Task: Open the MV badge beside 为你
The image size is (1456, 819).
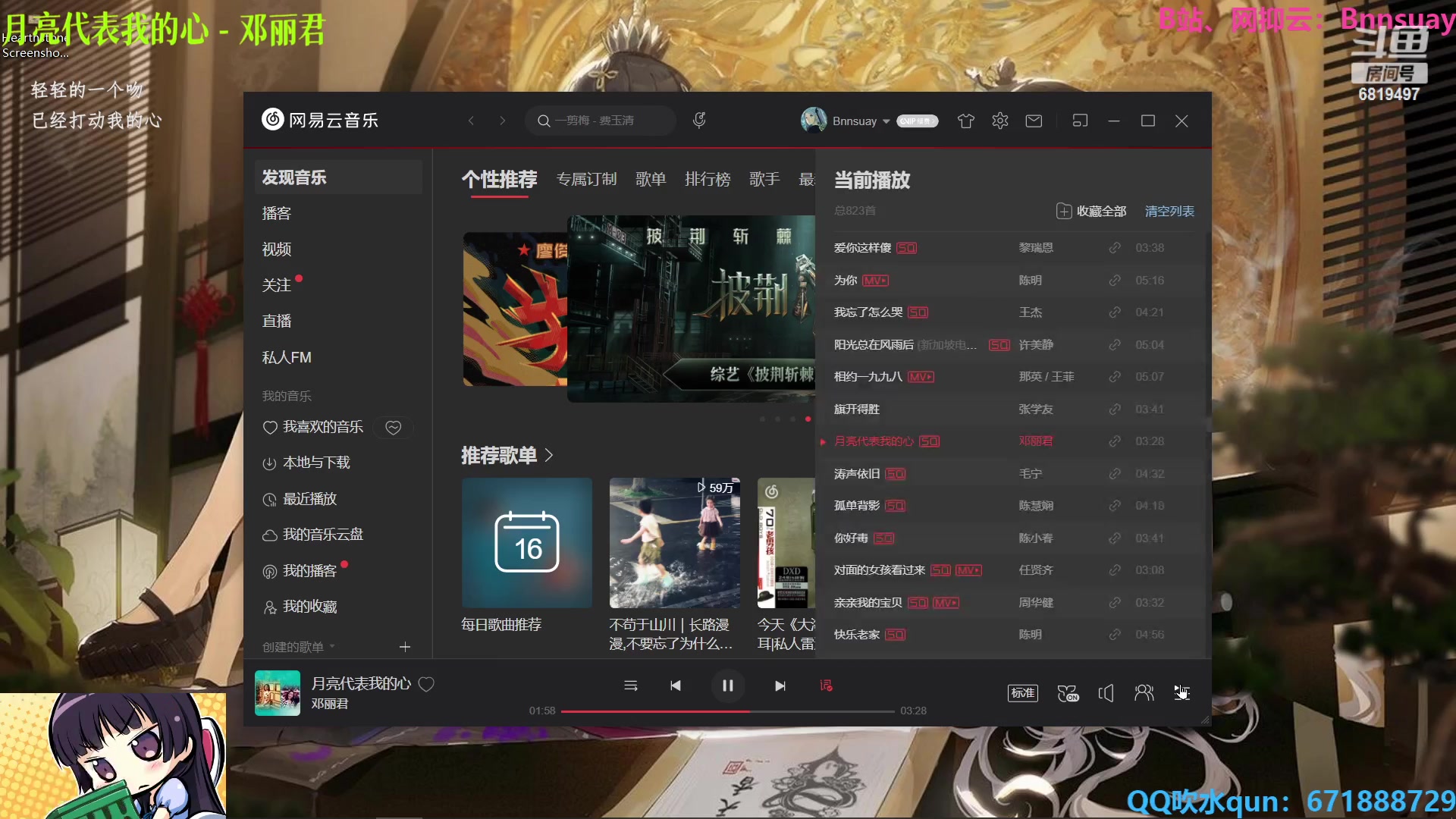Action: pyautogui.click(x=875, y=281)
